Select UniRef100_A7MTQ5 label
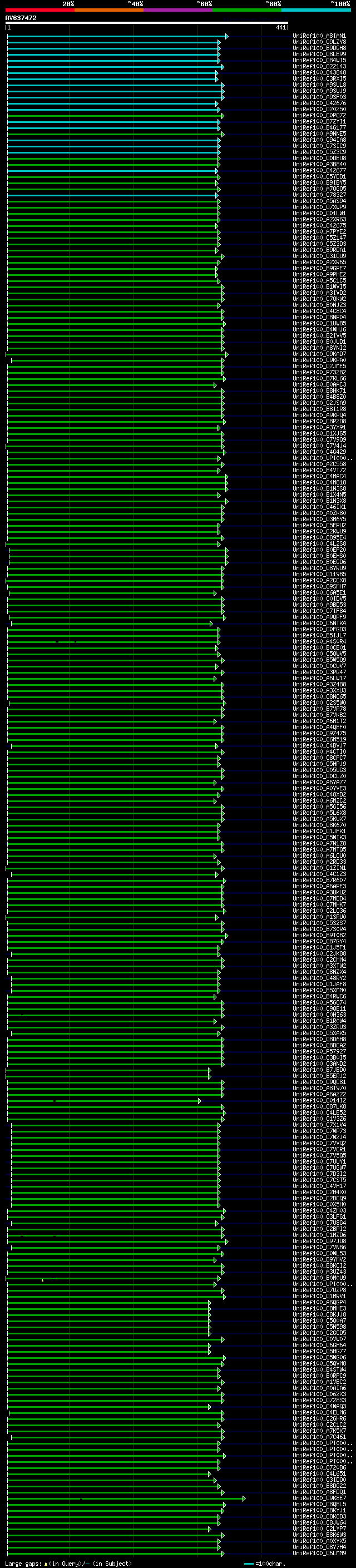356x1568 pixels. 319,850
